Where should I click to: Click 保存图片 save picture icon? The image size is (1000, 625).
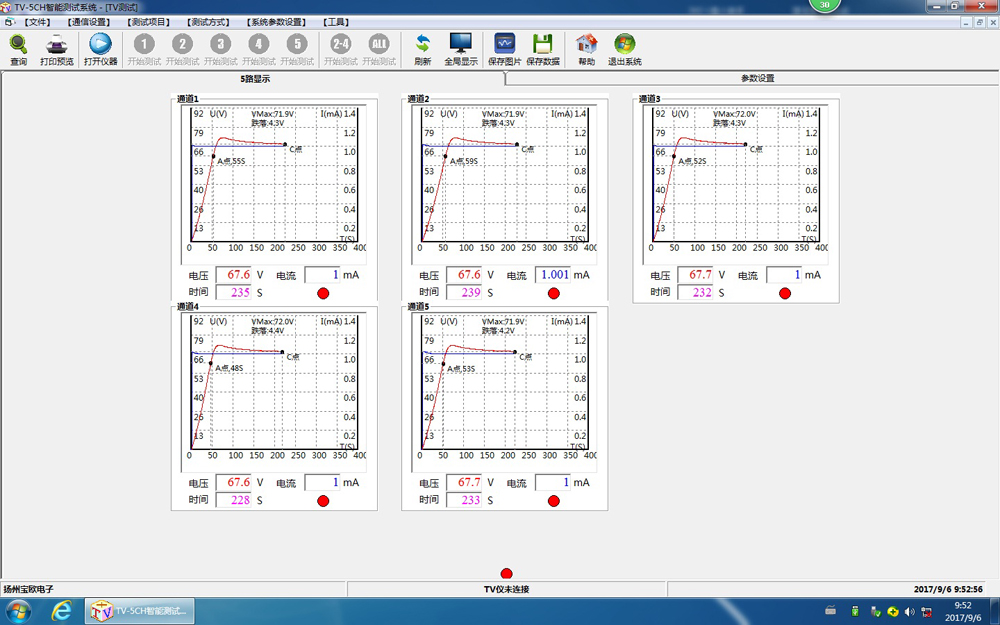tap(504, 45)
